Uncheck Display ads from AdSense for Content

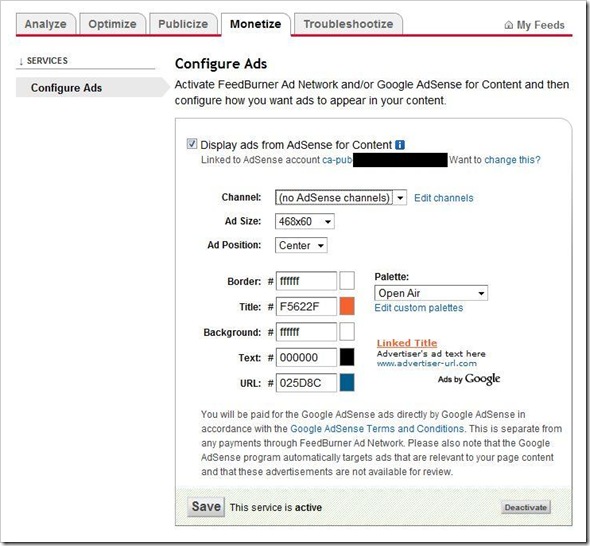pyautogui.click(x=192, y=144)
